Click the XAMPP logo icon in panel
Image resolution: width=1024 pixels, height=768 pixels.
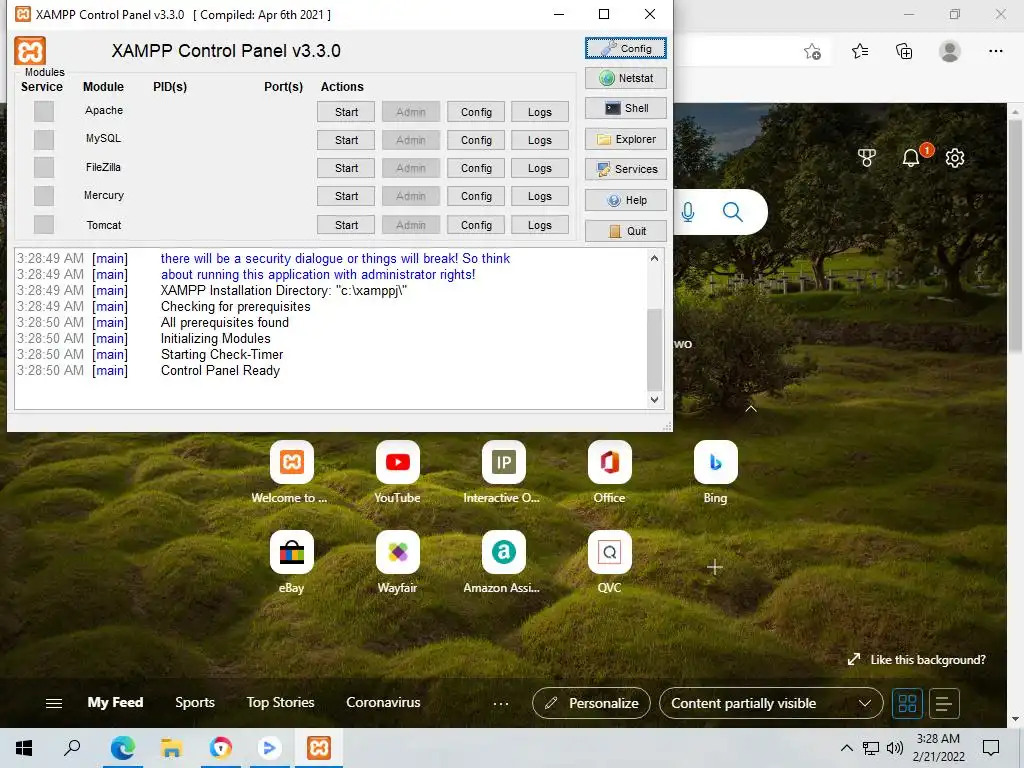pyautogui.click(x=30, y=51)
